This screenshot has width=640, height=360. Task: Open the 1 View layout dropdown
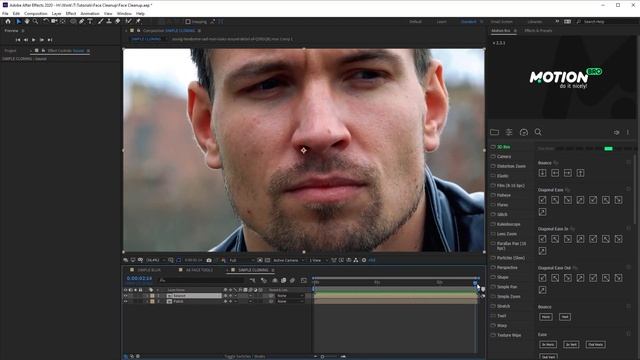(318, 260)
